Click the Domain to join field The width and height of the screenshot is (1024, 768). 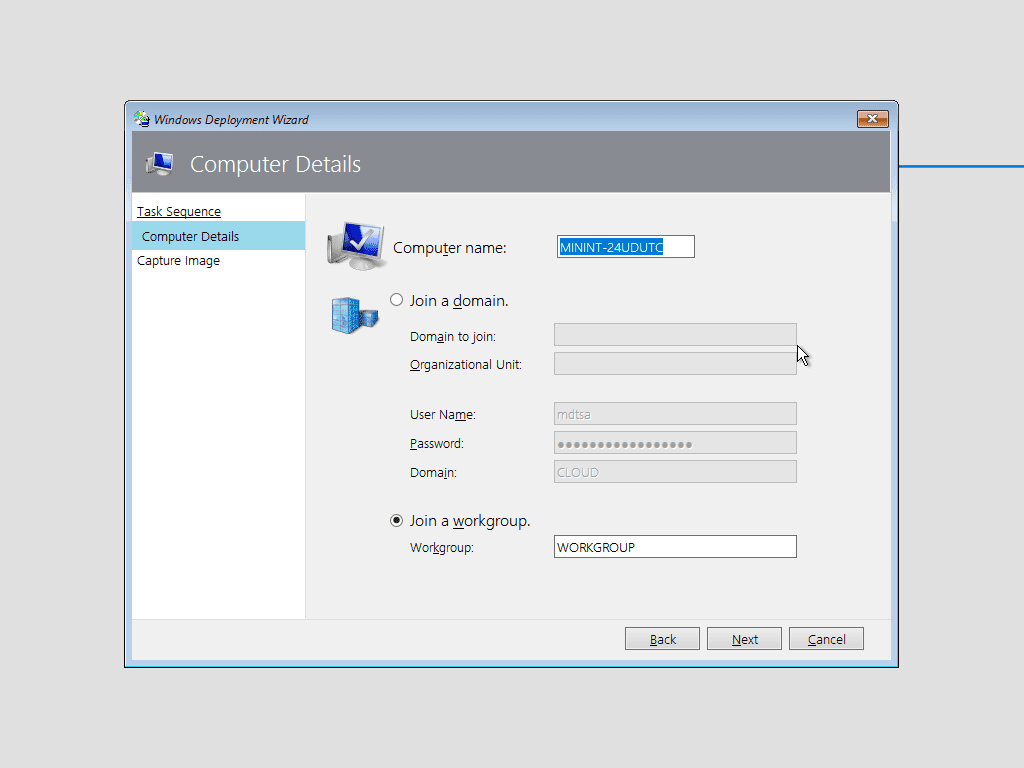(x=675, y=334)
